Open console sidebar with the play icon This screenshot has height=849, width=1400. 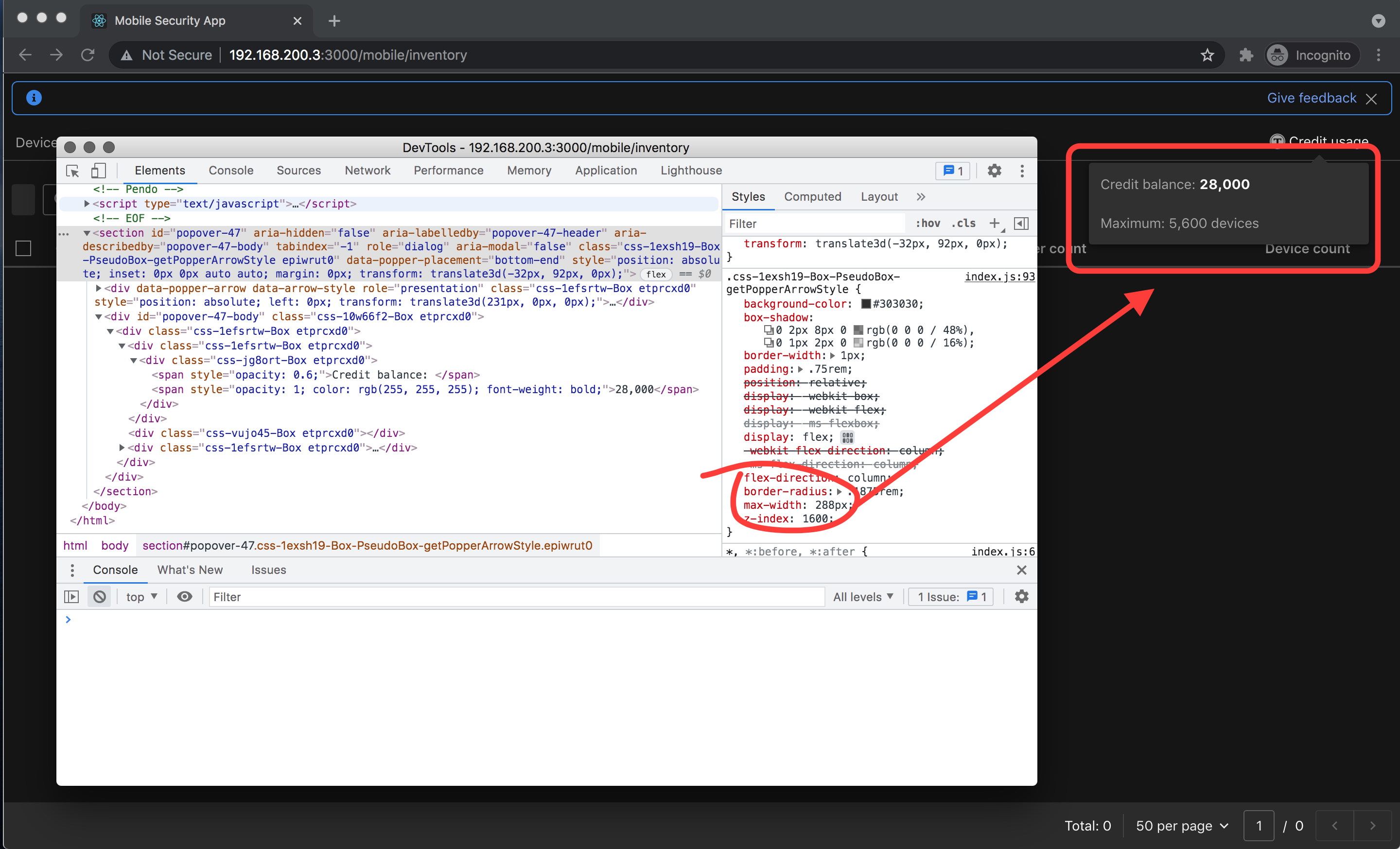pos(71,596)
